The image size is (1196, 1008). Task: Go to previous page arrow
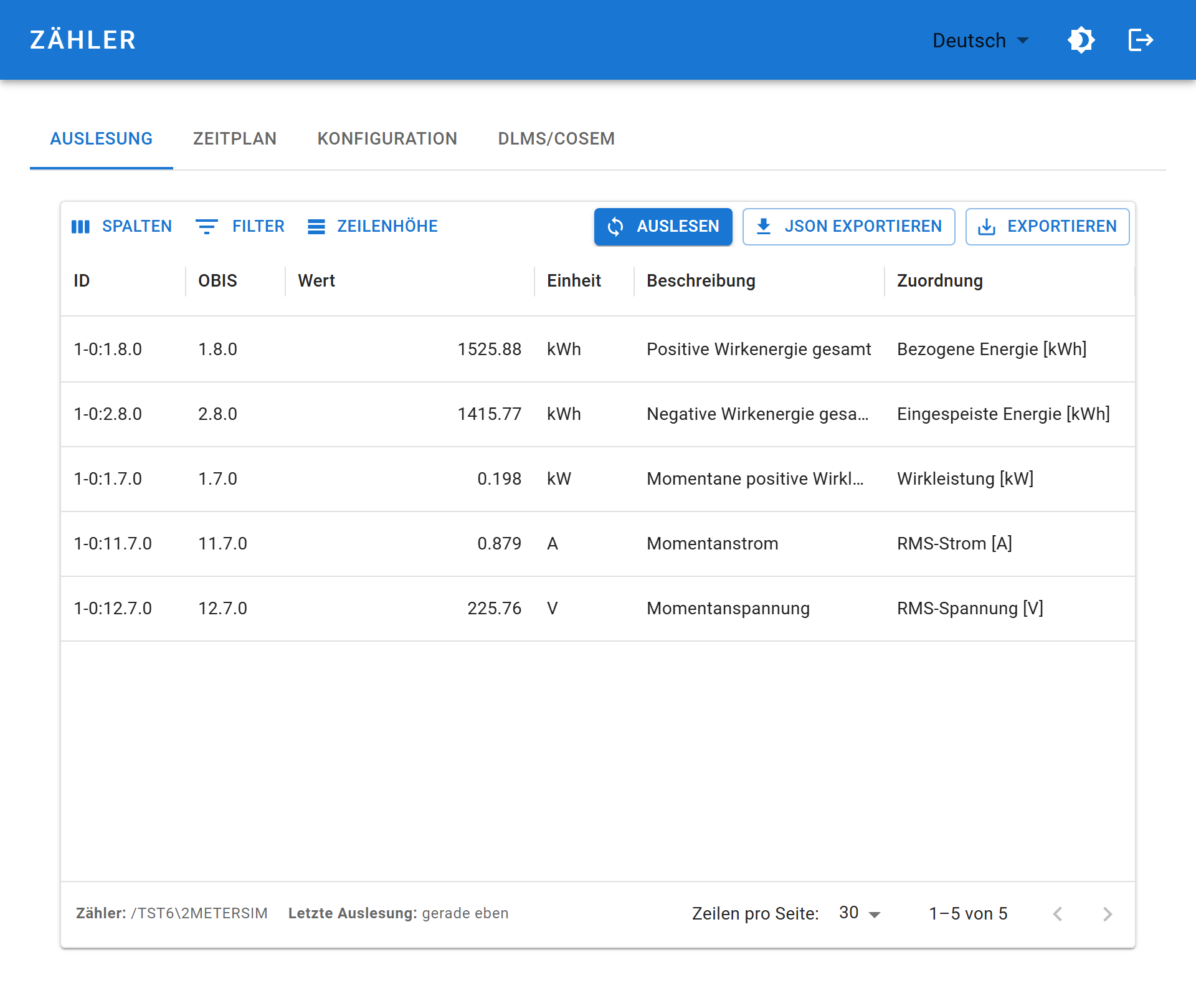tap(1058, 914)
